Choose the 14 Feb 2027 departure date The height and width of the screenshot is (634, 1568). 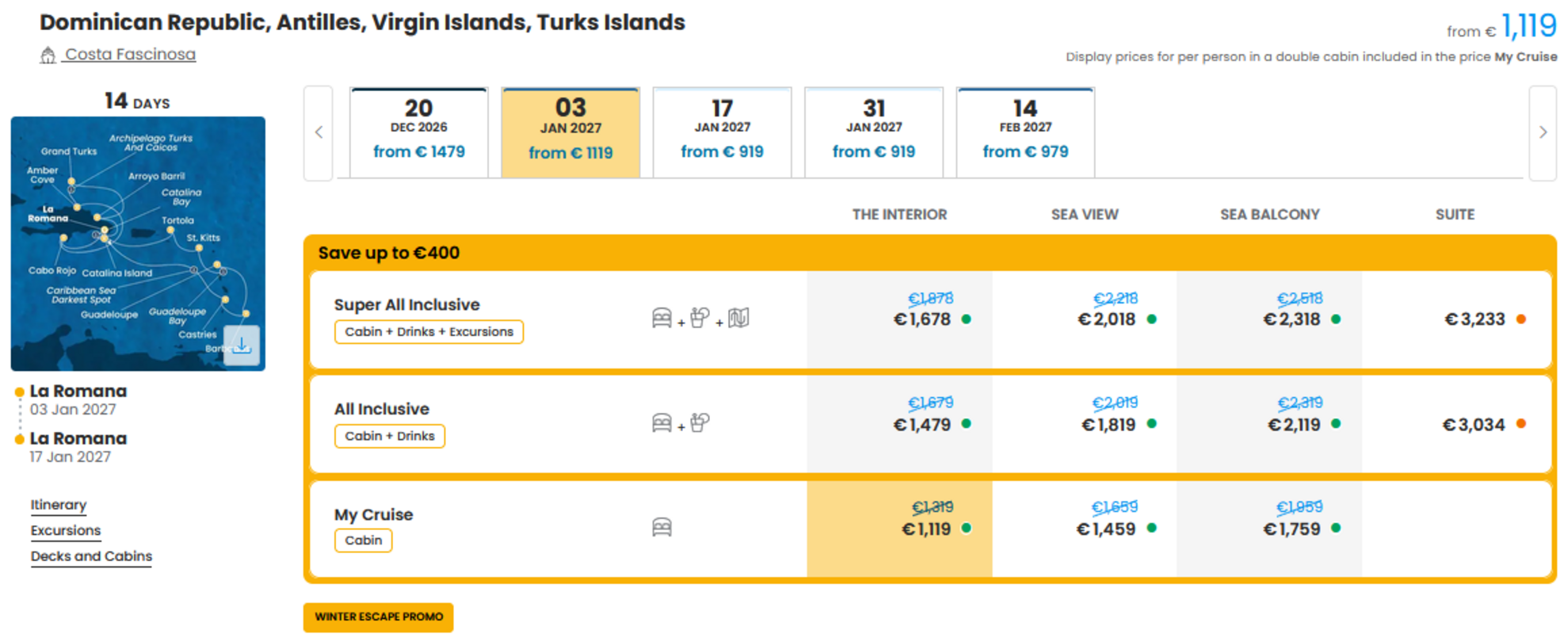point(1025,132)
